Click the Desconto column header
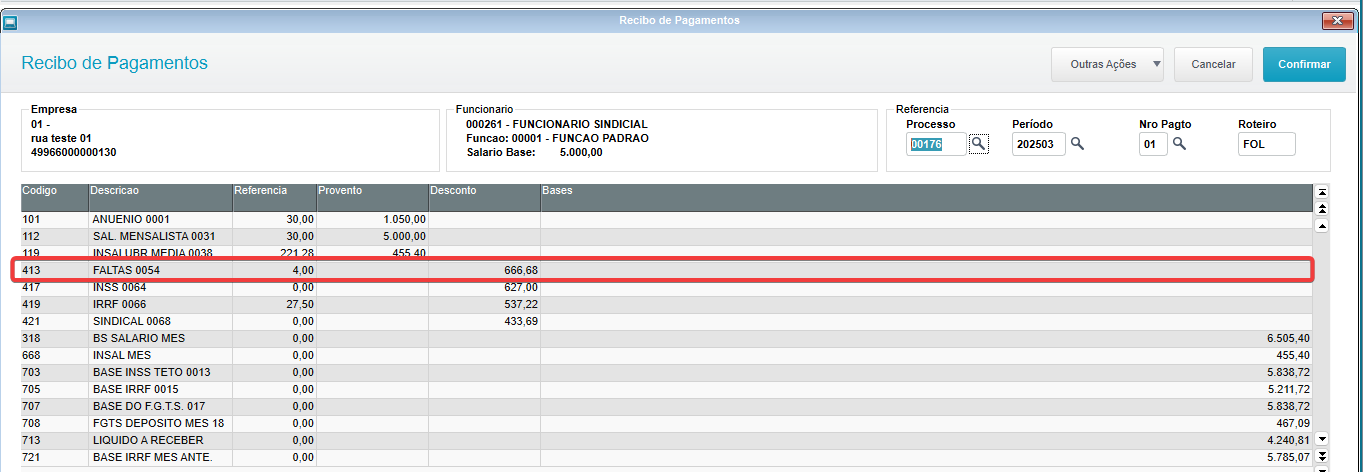The image size is (1363, 472). tap(484, 197)
